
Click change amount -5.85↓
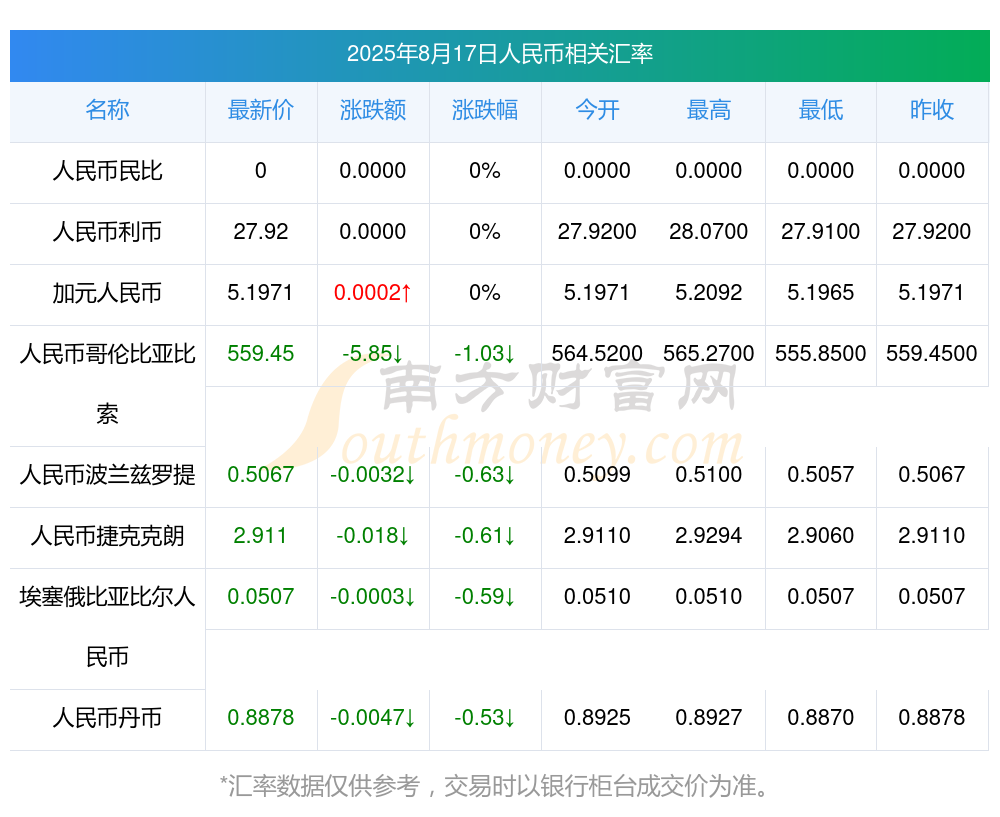coord(373,353)
